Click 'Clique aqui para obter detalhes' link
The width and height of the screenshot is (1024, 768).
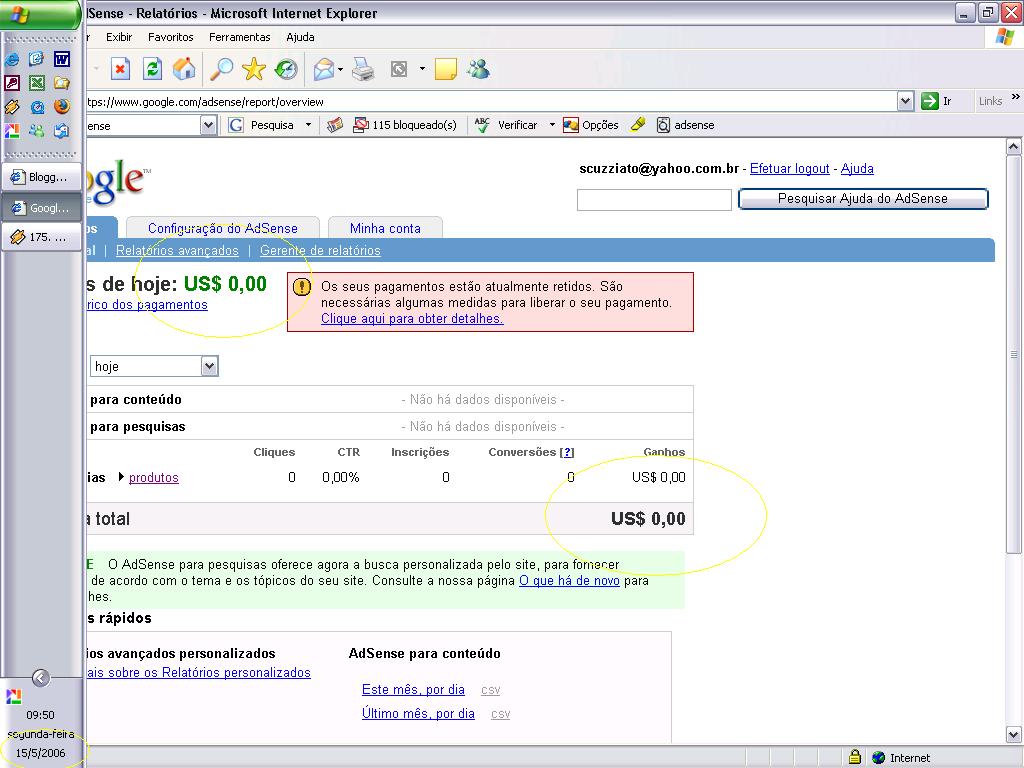coord(412,319)
